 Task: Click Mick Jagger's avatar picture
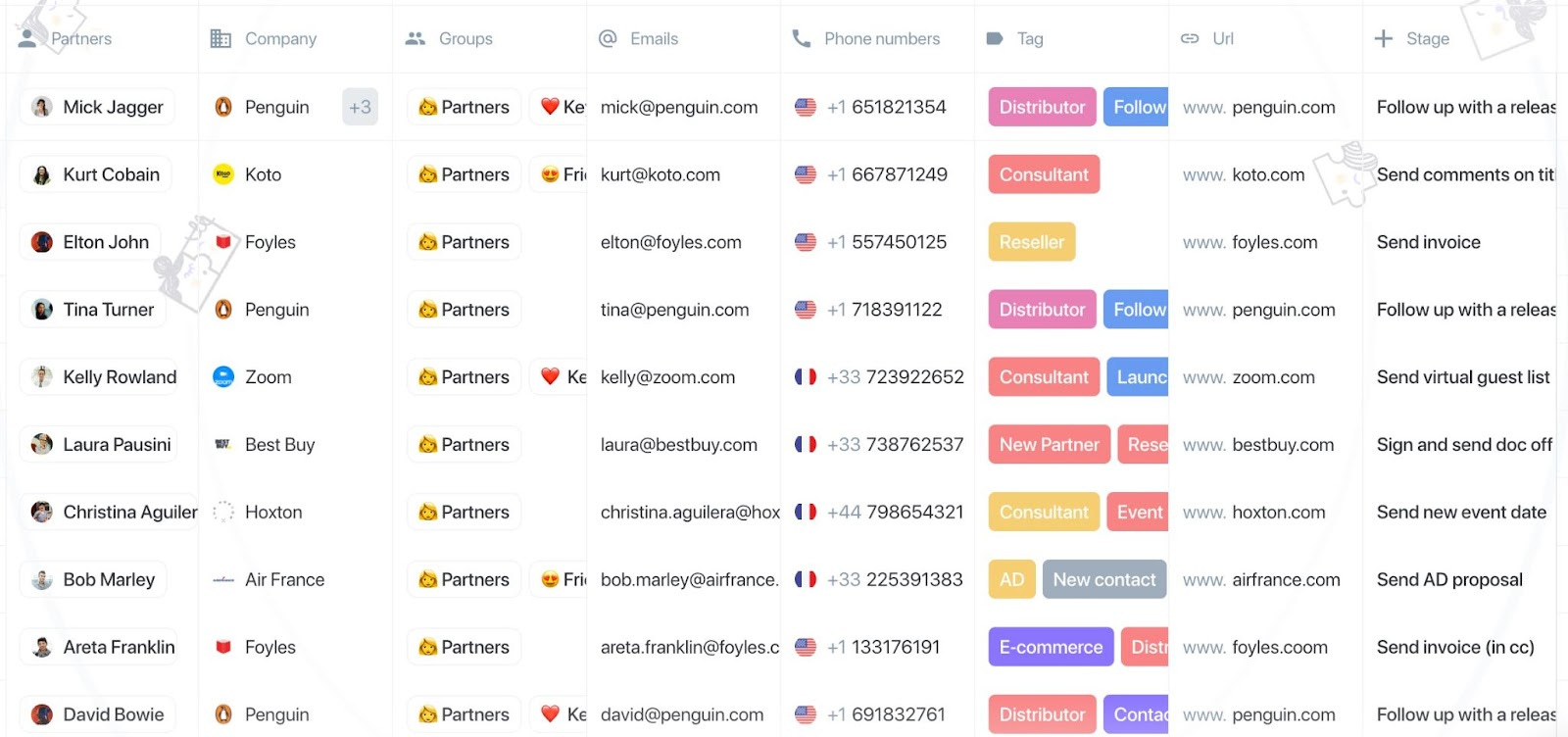42,107
